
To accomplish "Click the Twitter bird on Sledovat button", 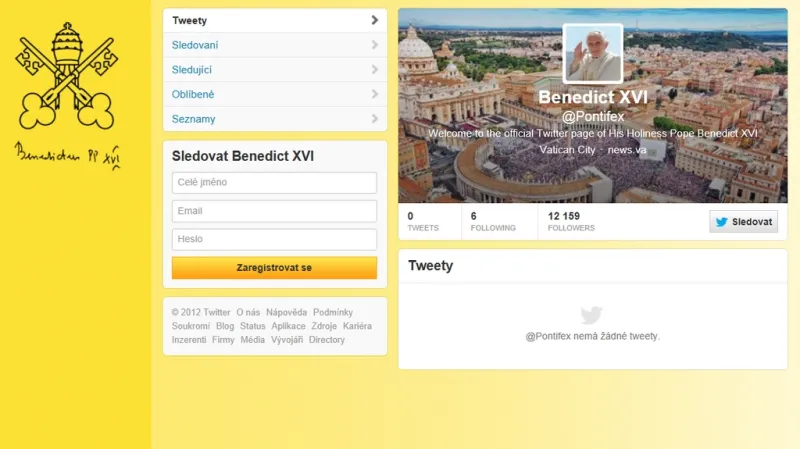I will [721, 222].
